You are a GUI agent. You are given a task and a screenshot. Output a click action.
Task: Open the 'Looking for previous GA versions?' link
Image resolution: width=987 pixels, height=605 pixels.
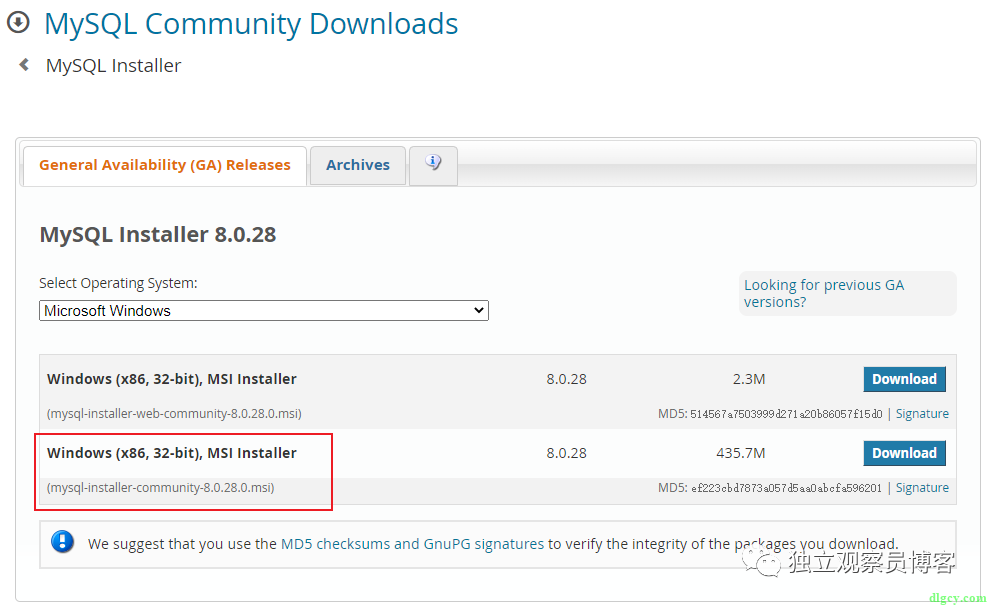tap(823, 293)
